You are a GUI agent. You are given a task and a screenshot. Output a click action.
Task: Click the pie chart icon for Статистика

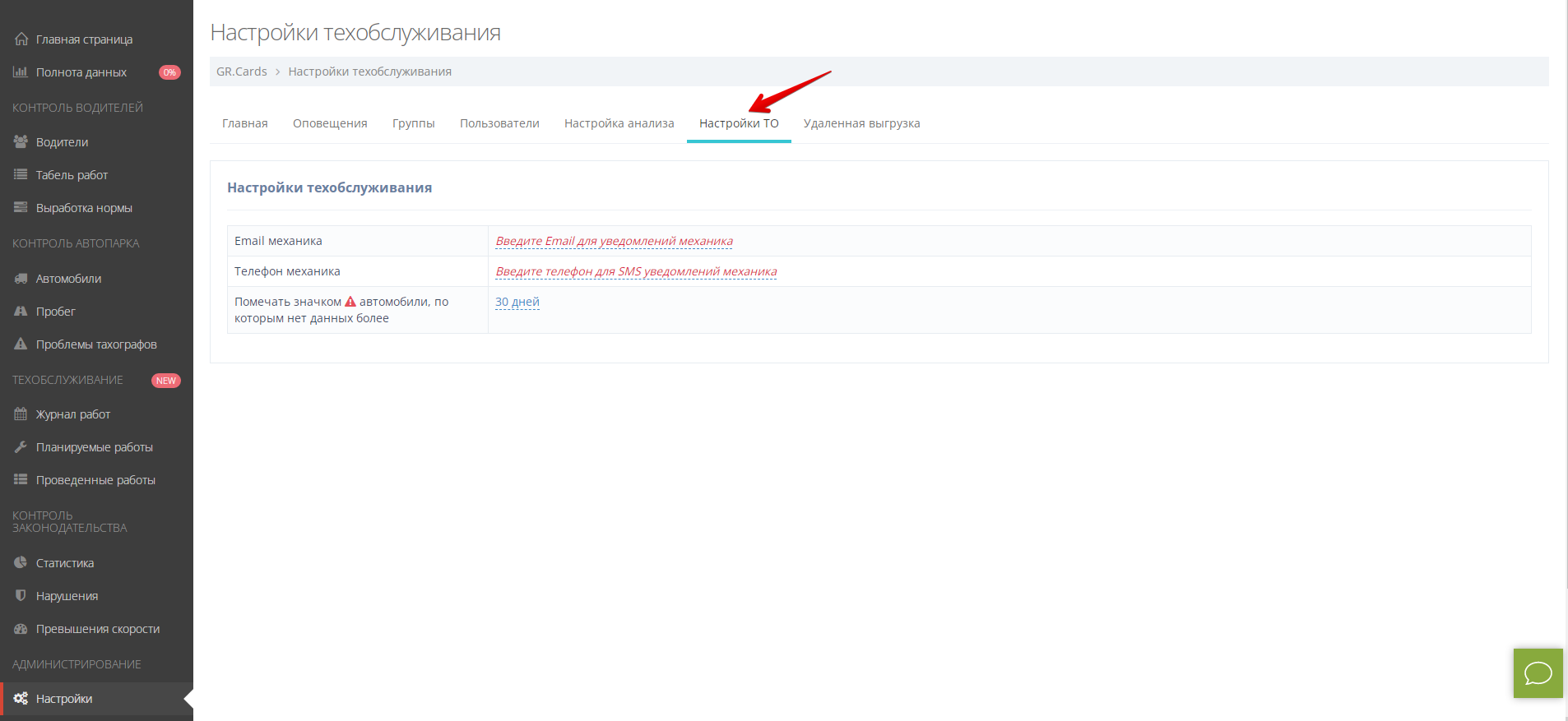pyautogui.click(x=21, y=563)
